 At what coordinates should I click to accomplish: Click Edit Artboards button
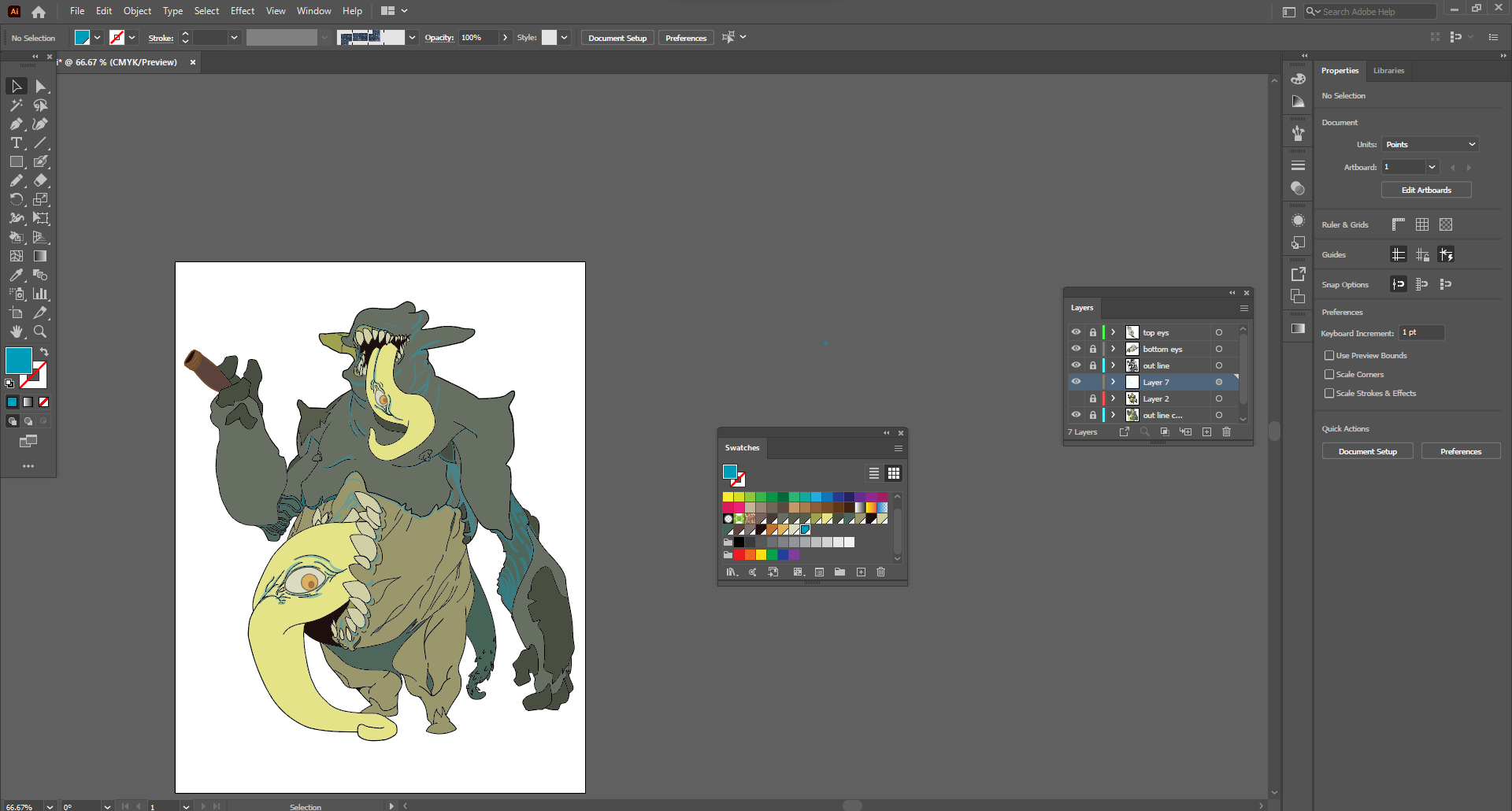tap(1426, 190)
